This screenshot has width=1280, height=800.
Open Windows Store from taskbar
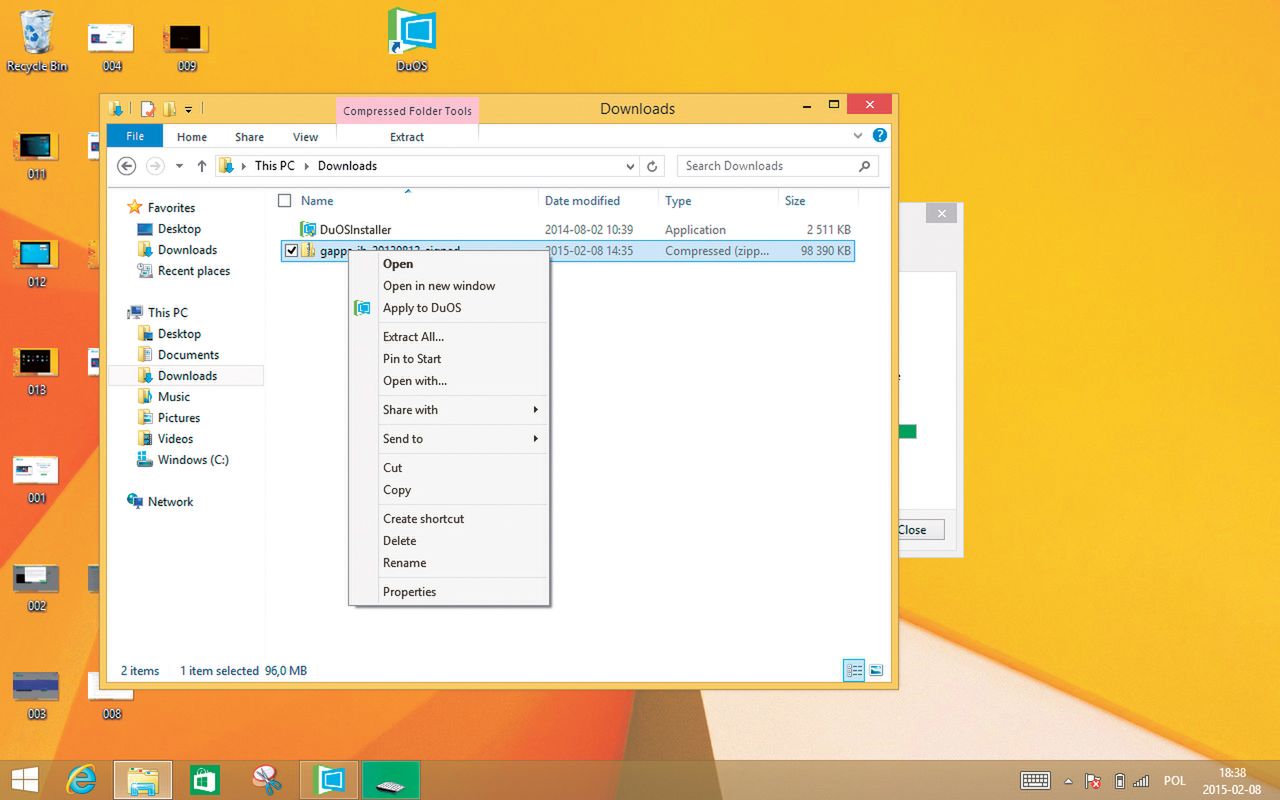205,780
